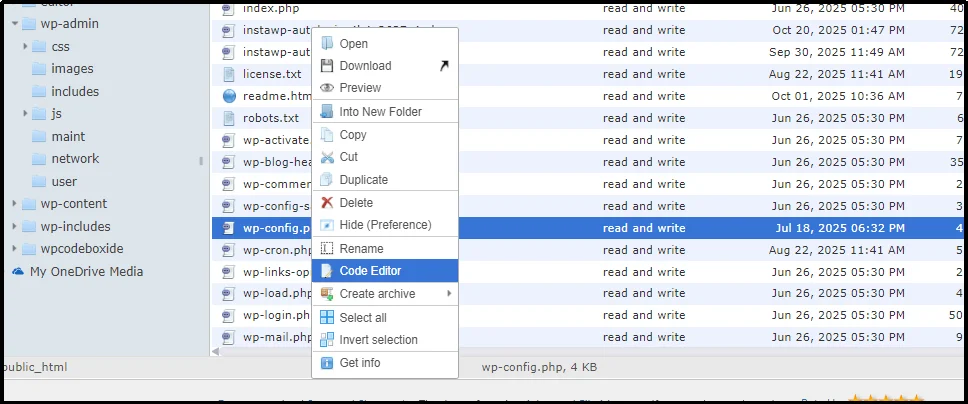Click the readme.html globe icon
The width and height of the screenshot is (968, 404).
point(228,96)
